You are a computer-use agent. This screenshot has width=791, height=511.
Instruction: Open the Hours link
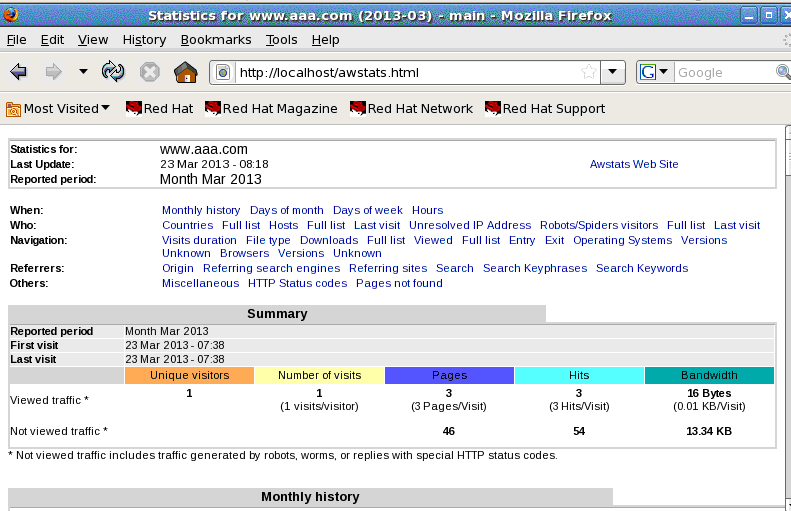[427, 210]
